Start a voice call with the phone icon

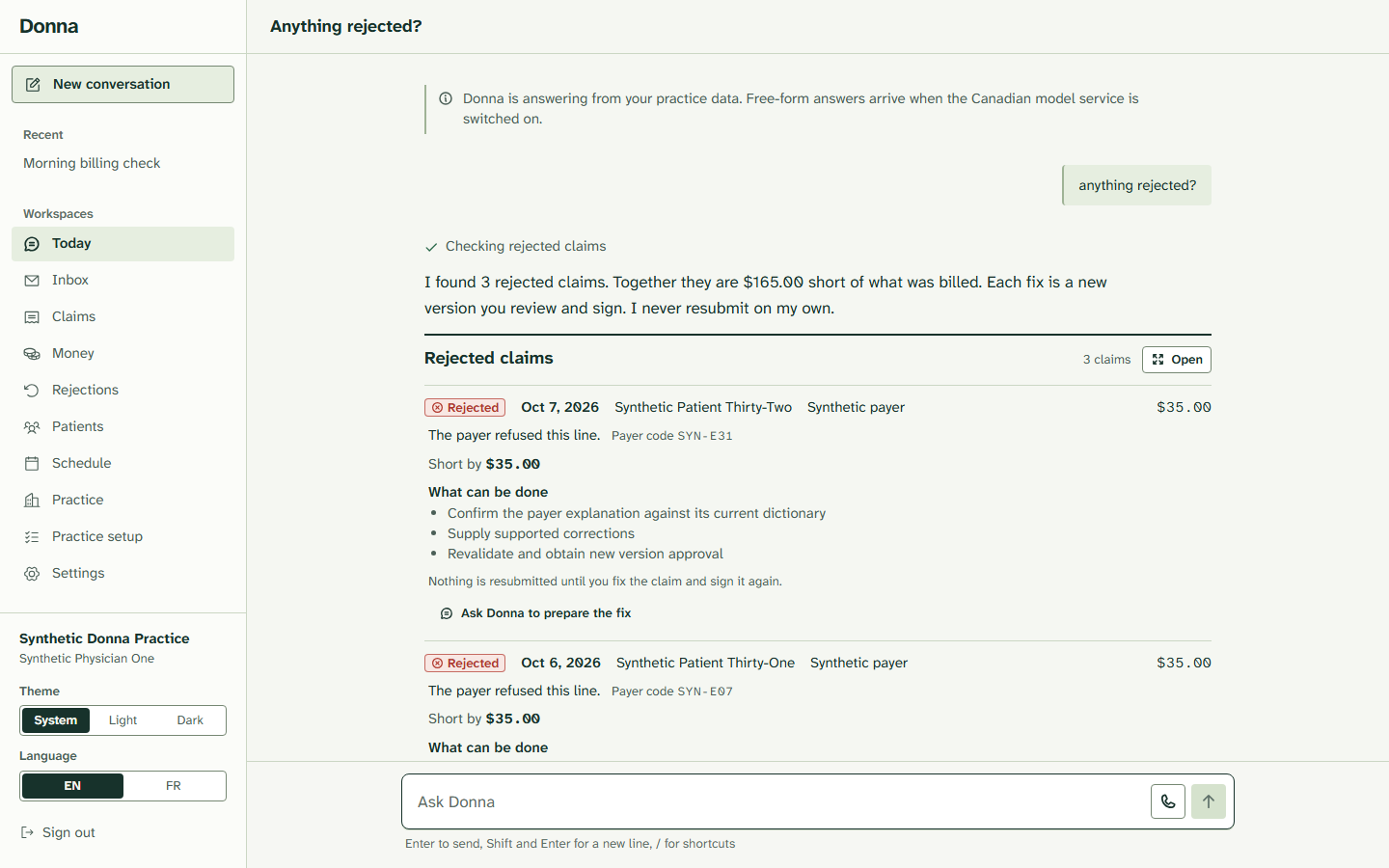coord(1168,801)
